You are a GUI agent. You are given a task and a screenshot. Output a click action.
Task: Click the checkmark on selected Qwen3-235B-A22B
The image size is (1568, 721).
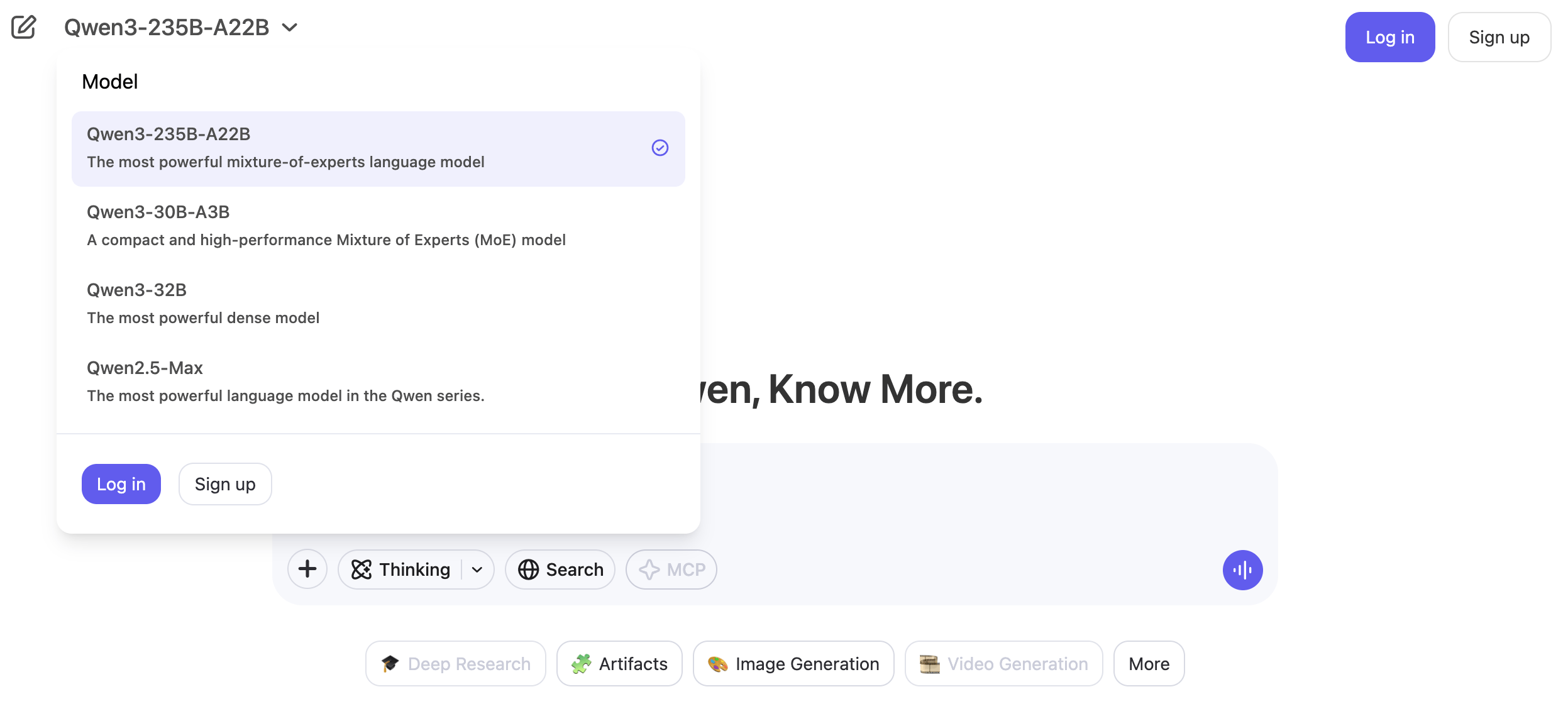click(660, 148)
